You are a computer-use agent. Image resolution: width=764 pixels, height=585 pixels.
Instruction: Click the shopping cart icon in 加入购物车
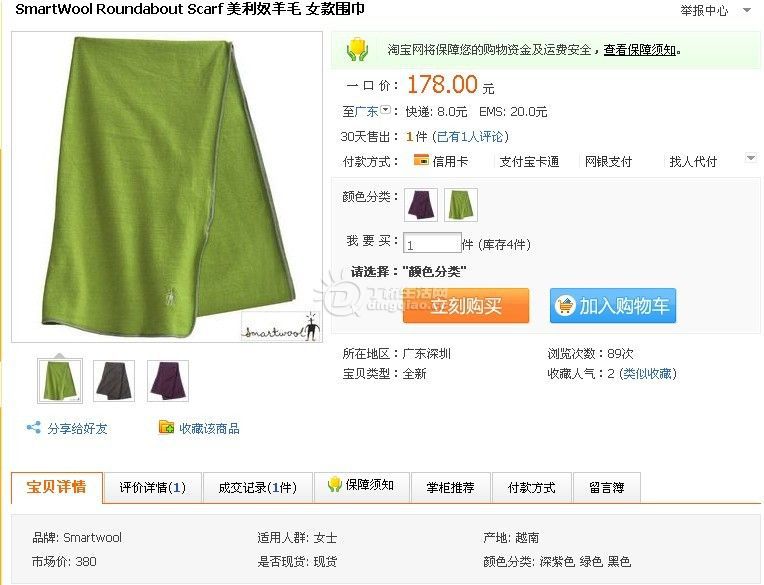pyautogui.click(x=565, y=306)
